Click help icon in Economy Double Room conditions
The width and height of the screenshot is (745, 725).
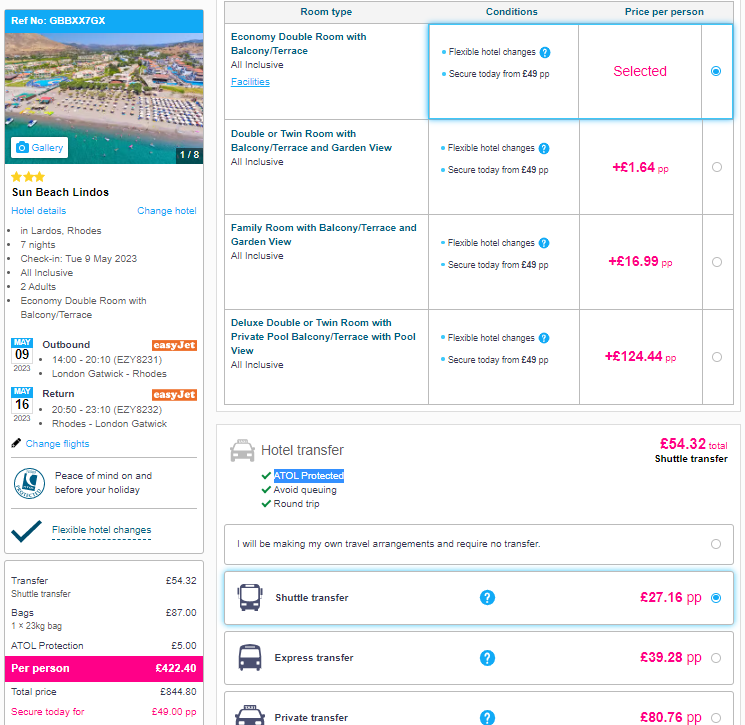pyautogui.click(x=545, y=52)
